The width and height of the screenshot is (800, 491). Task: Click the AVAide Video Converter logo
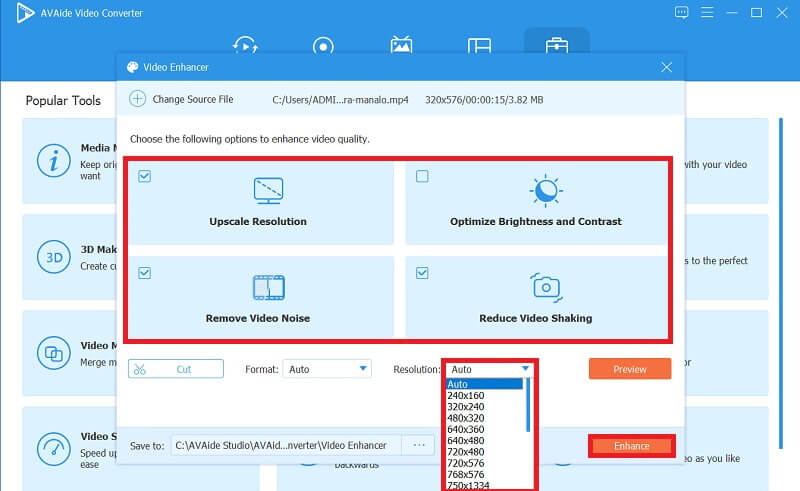tap(24, 13)
